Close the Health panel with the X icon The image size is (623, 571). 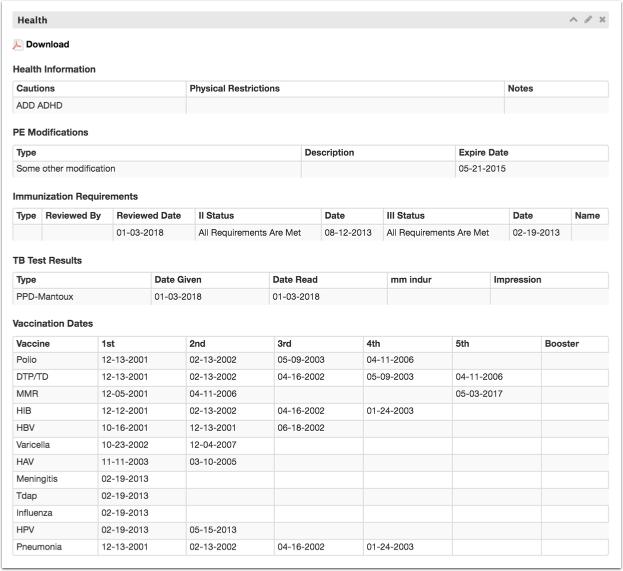602,19
